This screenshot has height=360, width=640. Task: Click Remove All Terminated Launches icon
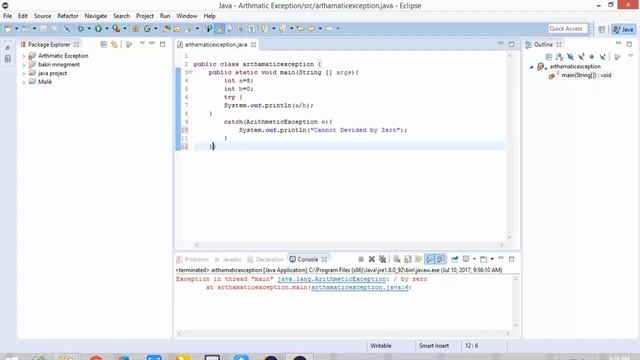click(x=382, y=259)
